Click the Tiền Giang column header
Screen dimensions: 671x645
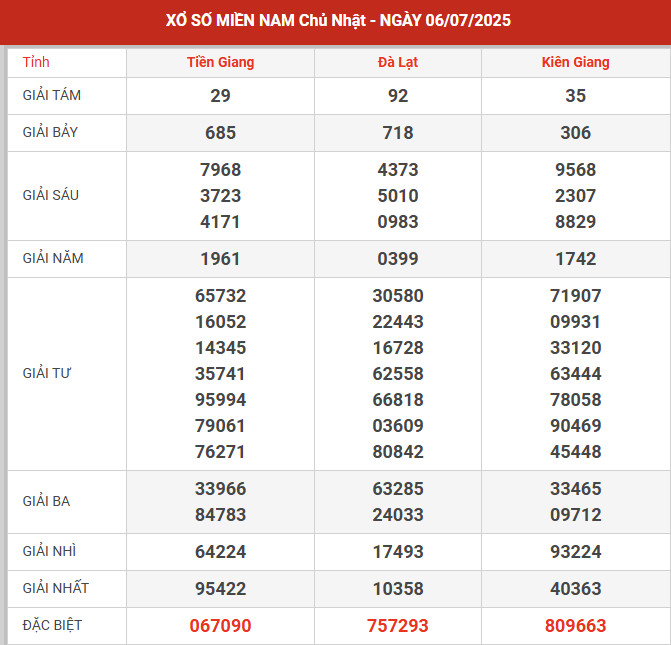[x=220, y=62]
